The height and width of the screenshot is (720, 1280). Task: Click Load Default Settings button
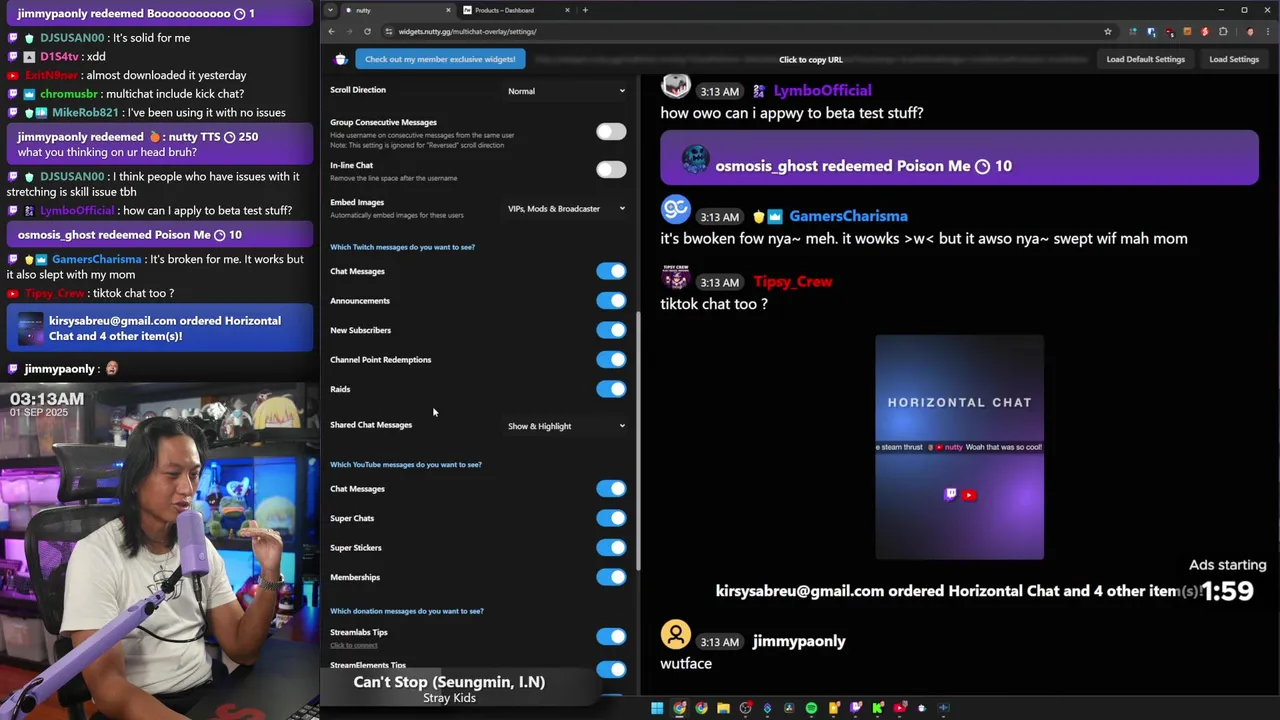(1145, 59)
